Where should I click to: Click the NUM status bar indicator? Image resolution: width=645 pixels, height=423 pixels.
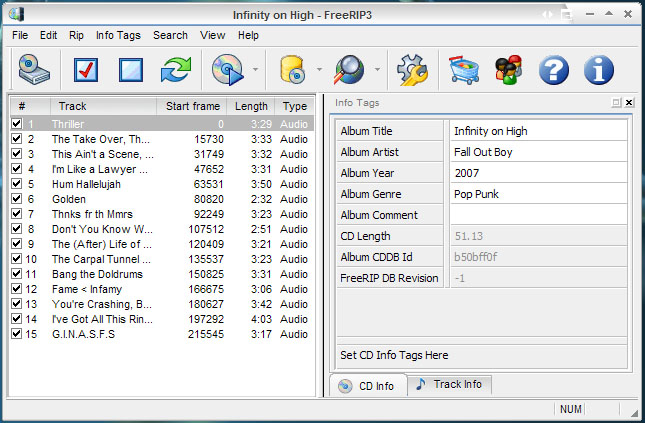coord(571,409)
